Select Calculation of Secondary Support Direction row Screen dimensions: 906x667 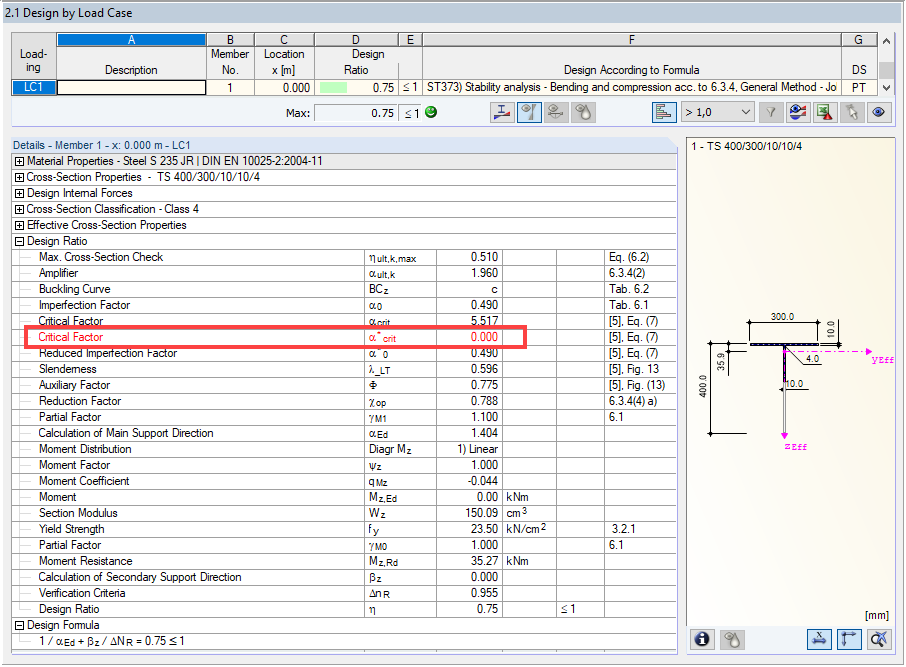344,577
